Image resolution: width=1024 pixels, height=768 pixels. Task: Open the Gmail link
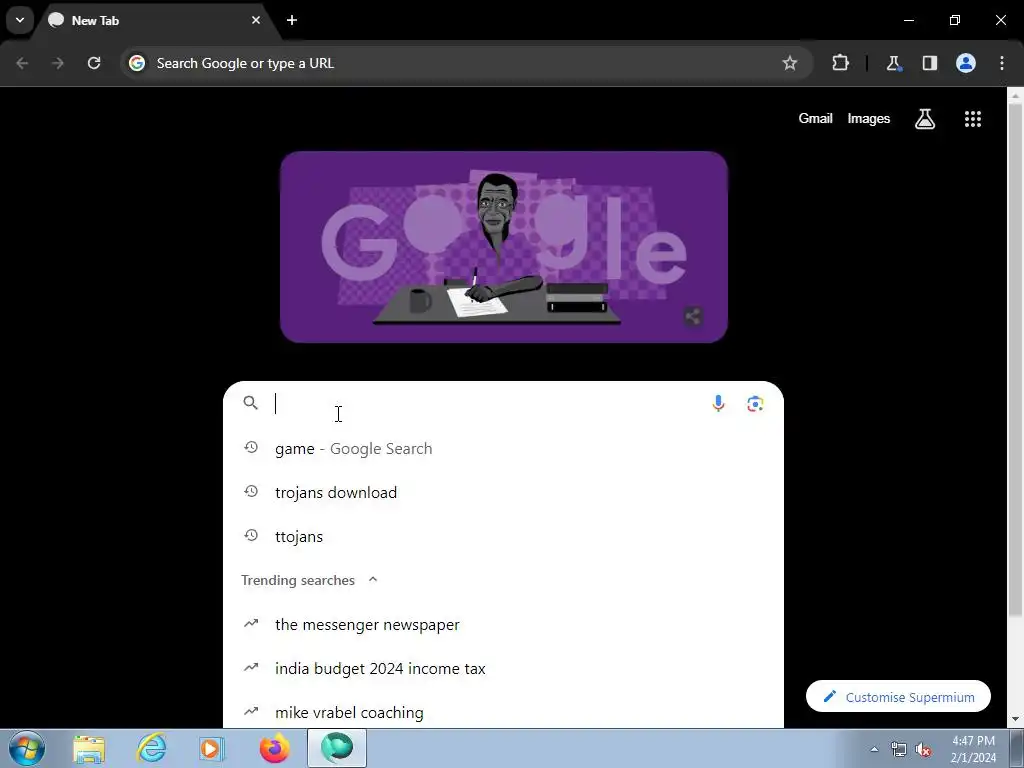click(815, 119)
